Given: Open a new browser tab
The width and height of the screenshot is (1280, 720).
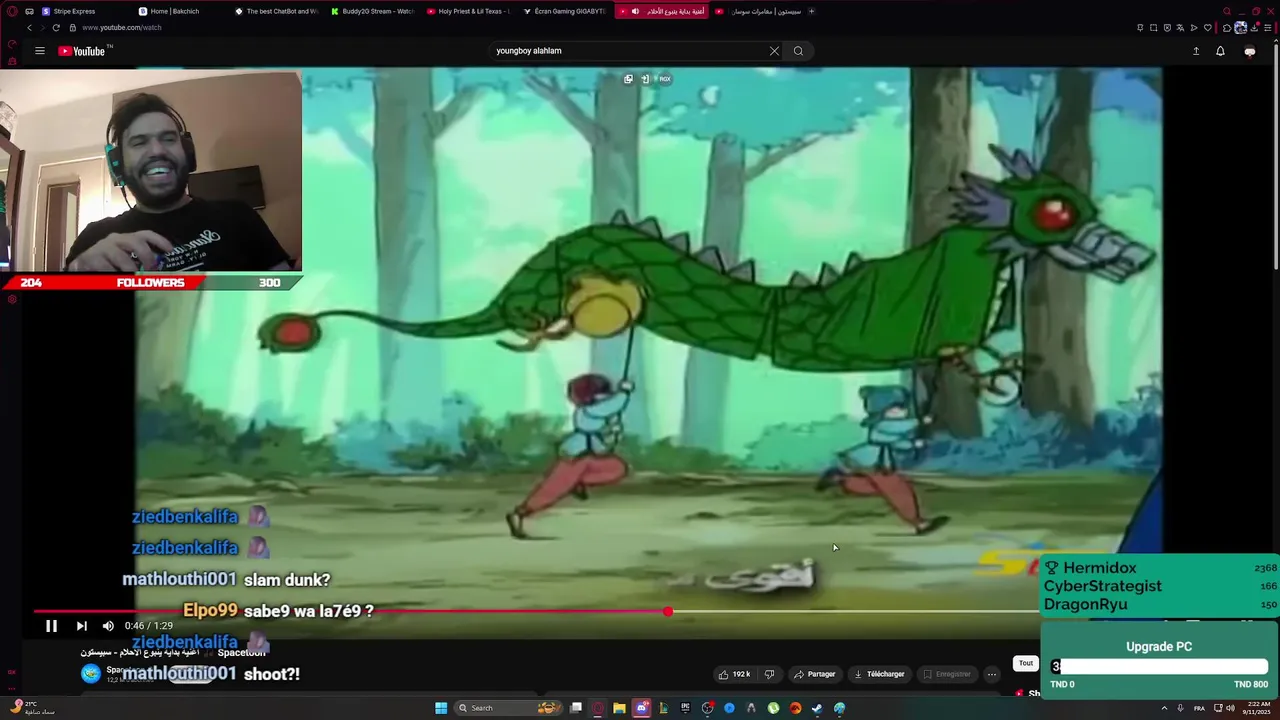Looking at the screenshot, I should 811,11.
